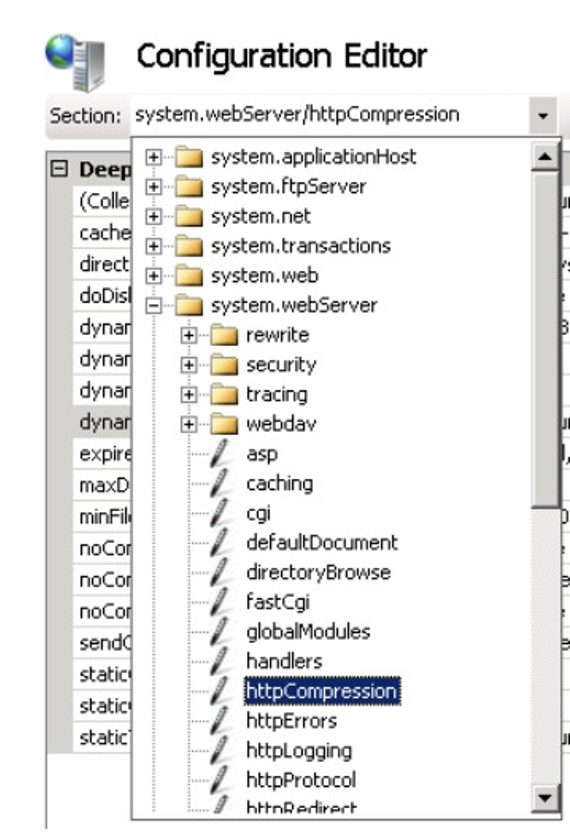
Task: Click the pencil icon beside handlers
Action: 220,661
